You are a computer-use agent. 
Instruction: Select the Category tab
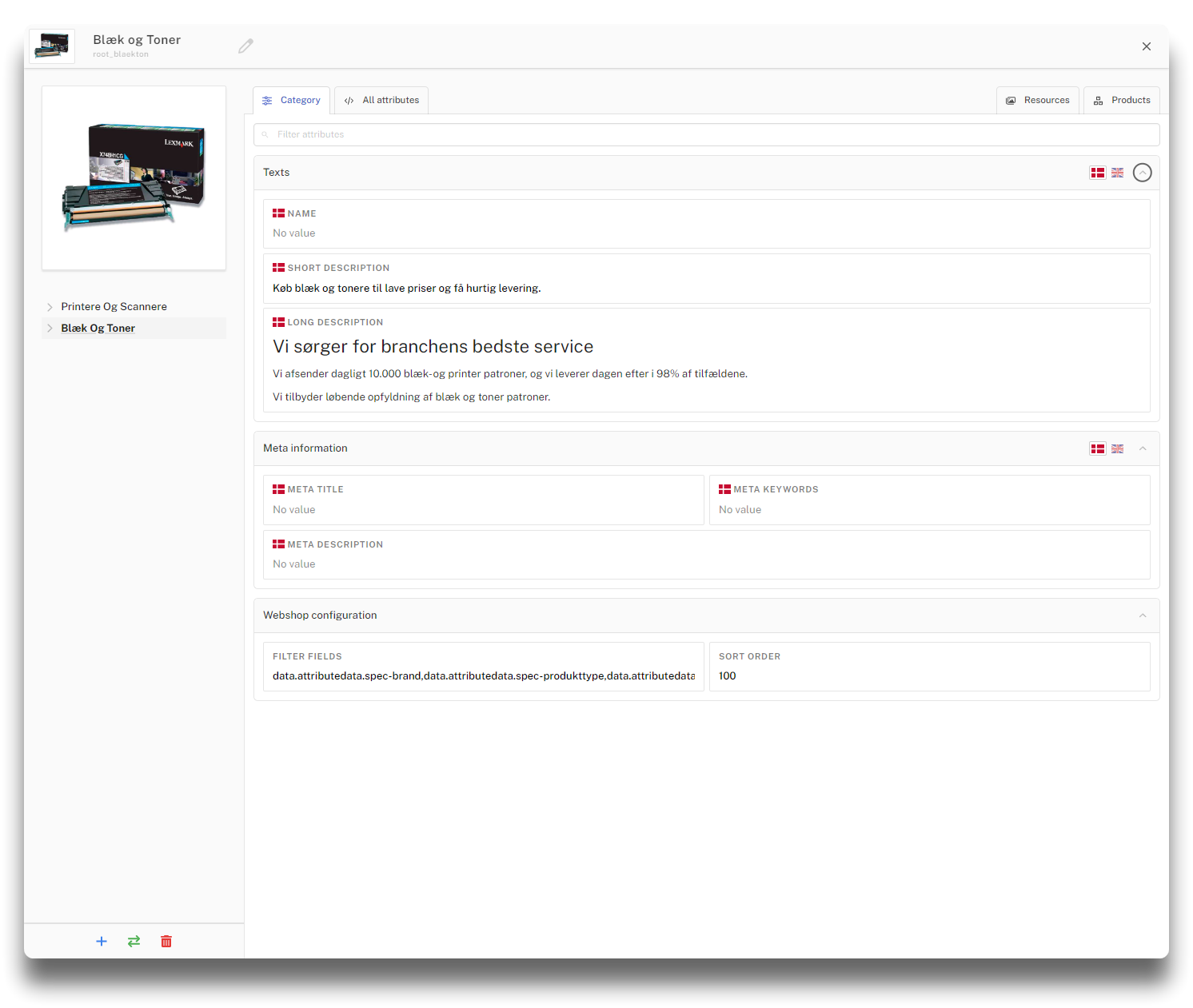[291, 101]
